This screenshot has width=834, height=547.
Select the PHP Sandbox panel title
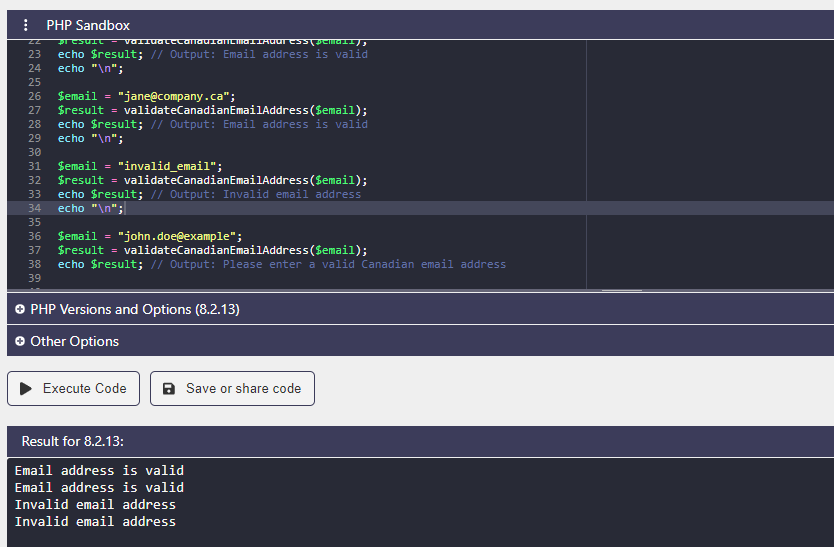(x=88, y=25)
